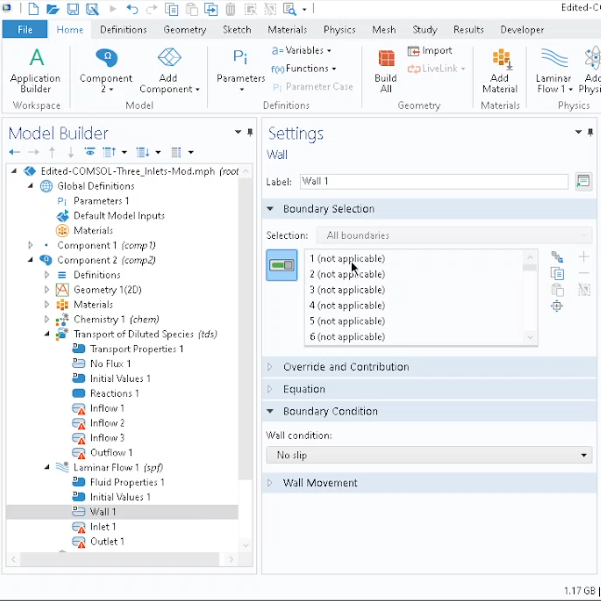Click Add Component in ribbon
Screen dimensions: 601x601
click(169, 71)
